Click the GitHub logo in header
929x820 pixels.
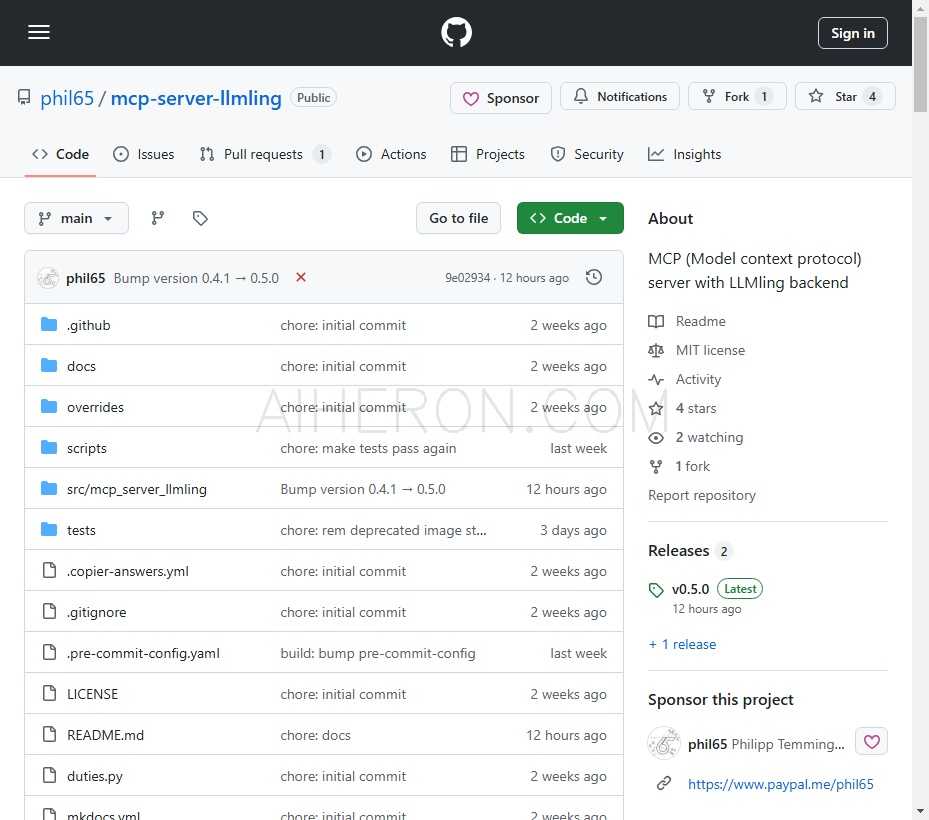click(x=456, y=33)
